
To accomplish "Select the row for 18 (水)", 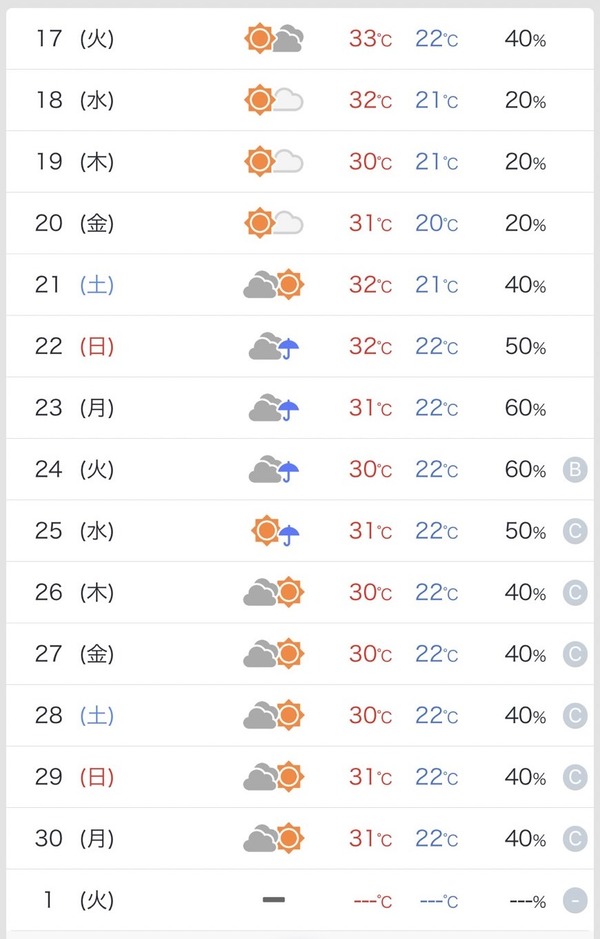I will (300, 100).
